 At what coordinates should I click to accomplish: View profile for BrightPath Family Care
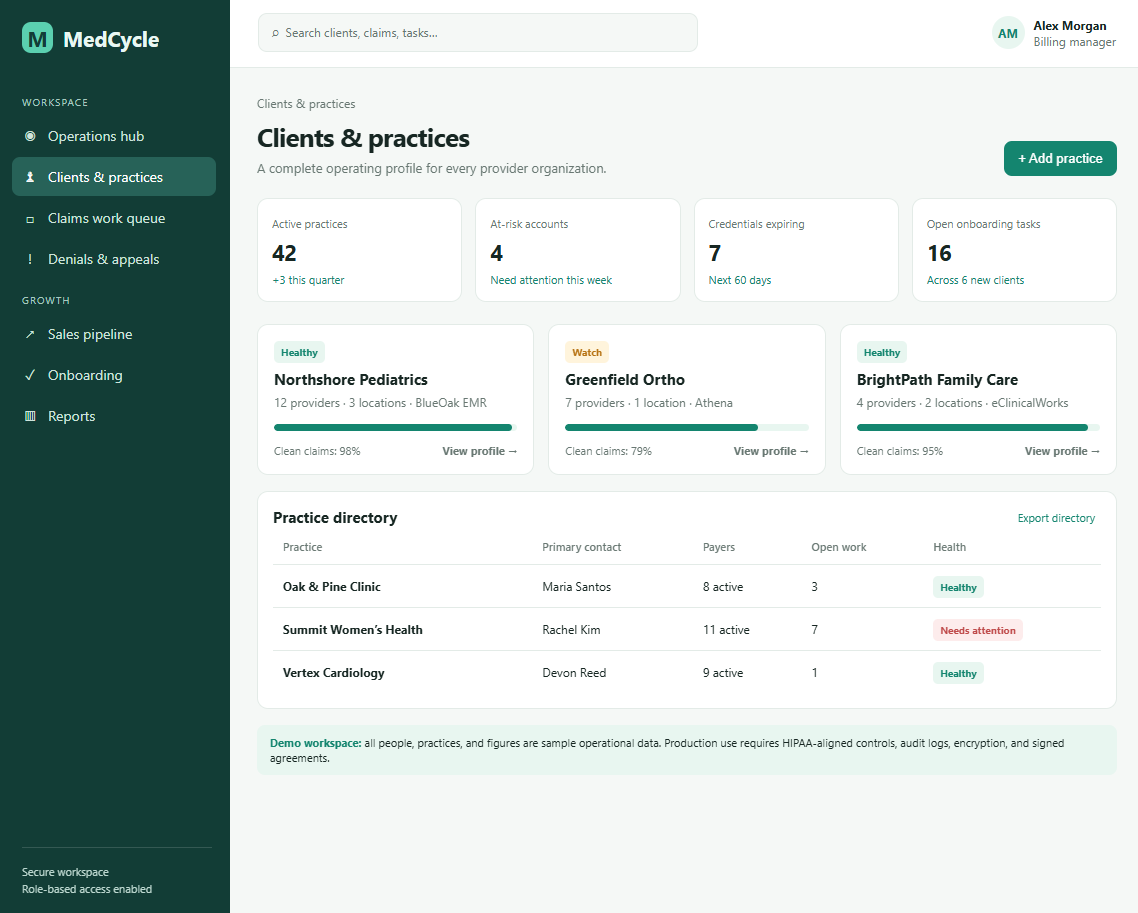[1062, 451]
